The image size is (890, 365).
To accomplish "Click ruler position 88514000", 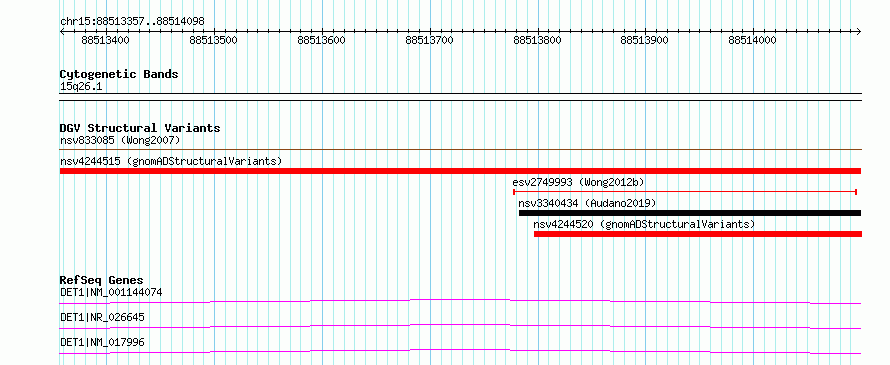I will click(x=753, y=40).
